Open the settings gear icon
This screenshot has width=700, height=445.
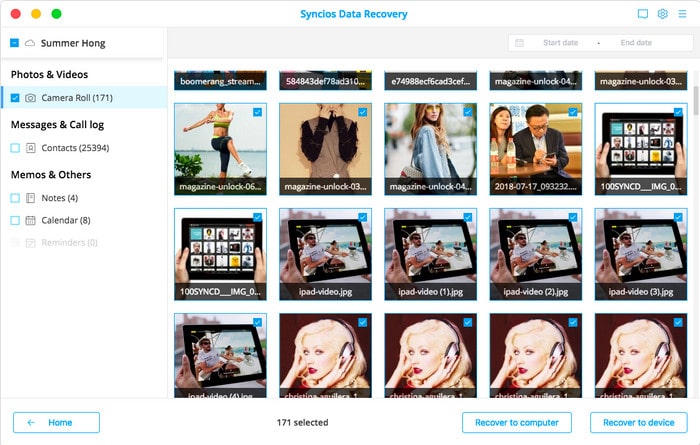click(x=662, y=14)
